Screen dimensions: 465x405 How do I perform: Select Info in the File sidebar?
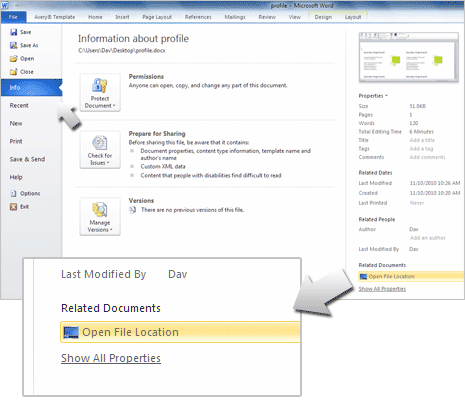point(31,88)
